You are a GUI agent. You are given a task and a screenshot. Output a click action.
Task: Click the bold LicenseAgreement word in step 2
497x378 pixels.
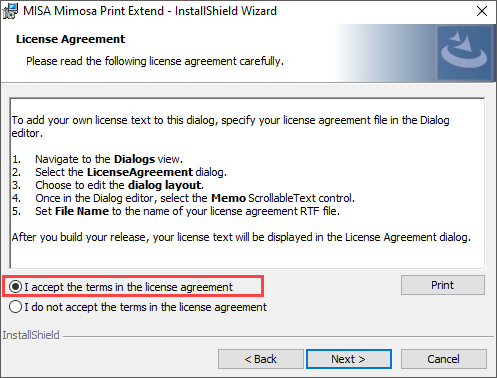pyautogui.click(x=140, y=172)
